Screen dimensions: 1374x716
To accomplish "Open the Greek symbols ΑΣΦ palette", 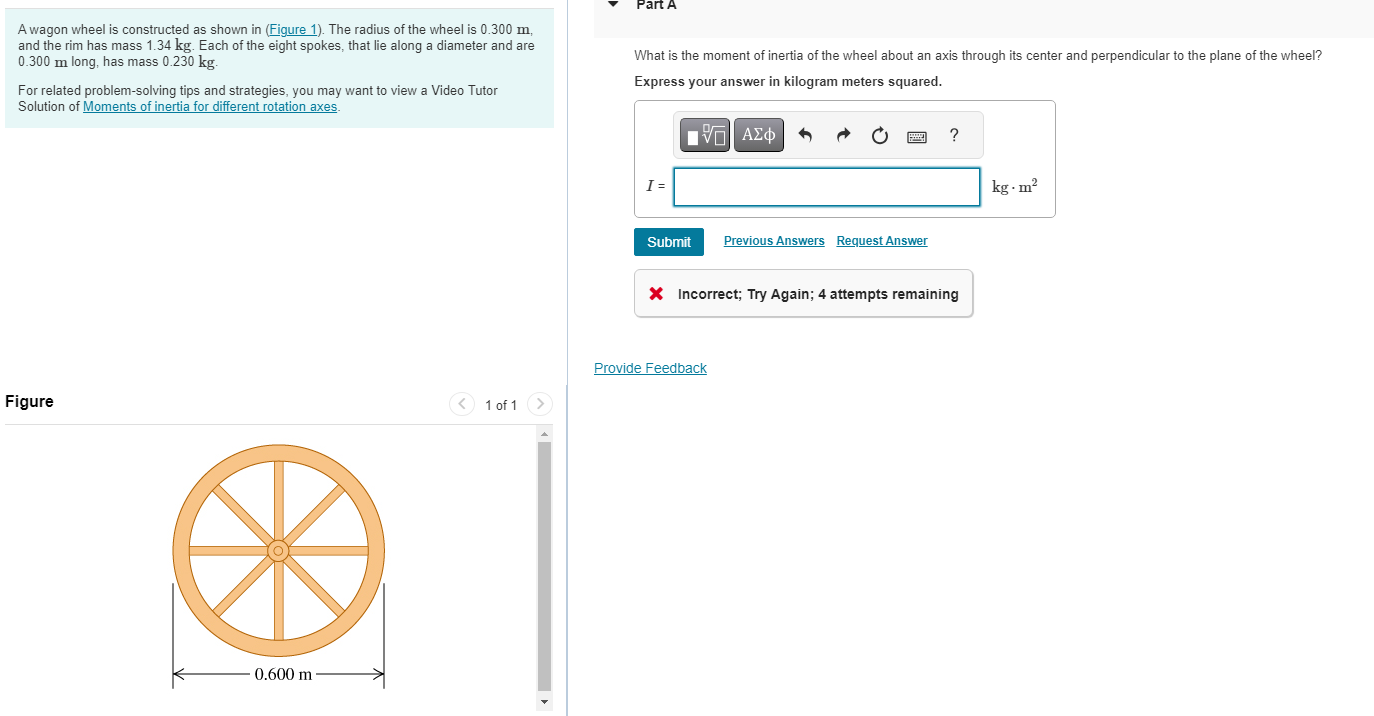I will click(758, 134).
